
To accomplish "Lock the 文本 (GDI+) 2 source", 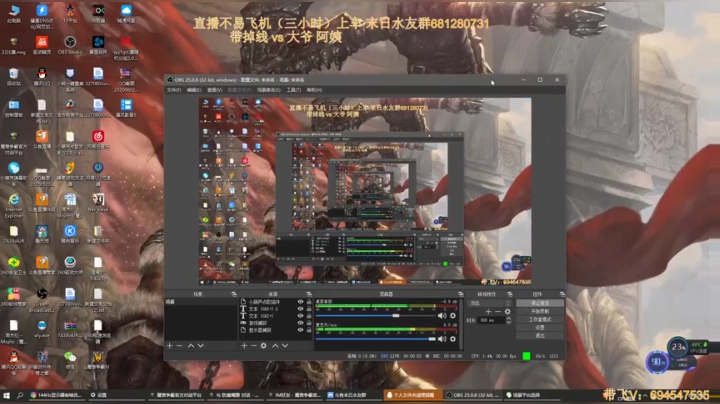I will click(x=309, y=309).
